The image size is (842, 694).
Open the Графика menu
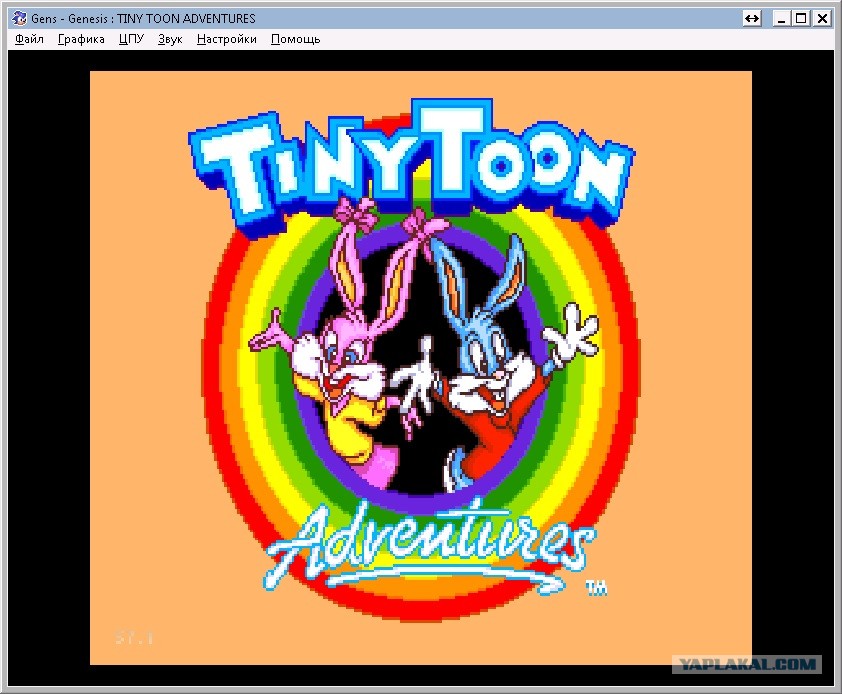(x=81, y=39)
